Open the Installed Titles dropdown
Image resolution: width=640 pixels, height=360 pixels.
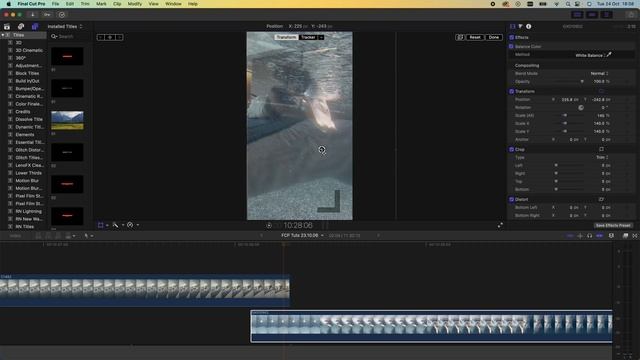click(x=65, y=27)
